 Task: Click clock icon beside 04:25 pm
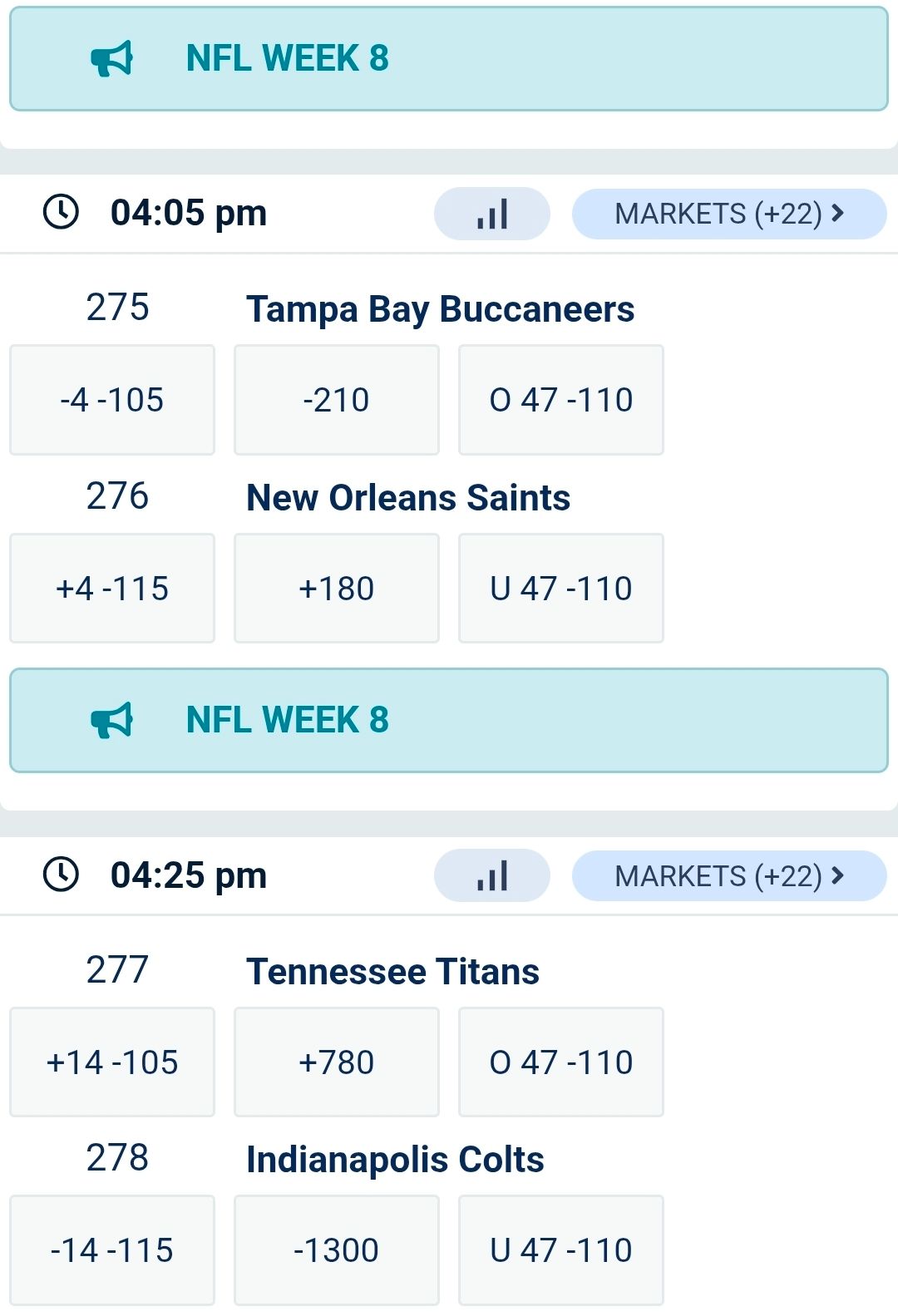(61, 875)
